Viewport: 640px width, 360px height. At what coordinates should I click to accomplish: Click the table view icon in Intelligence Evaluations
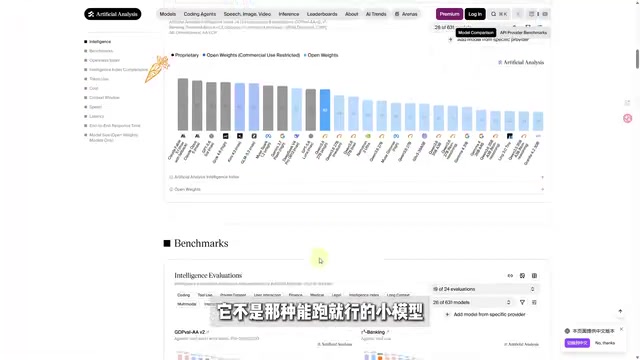pos(534,276)
